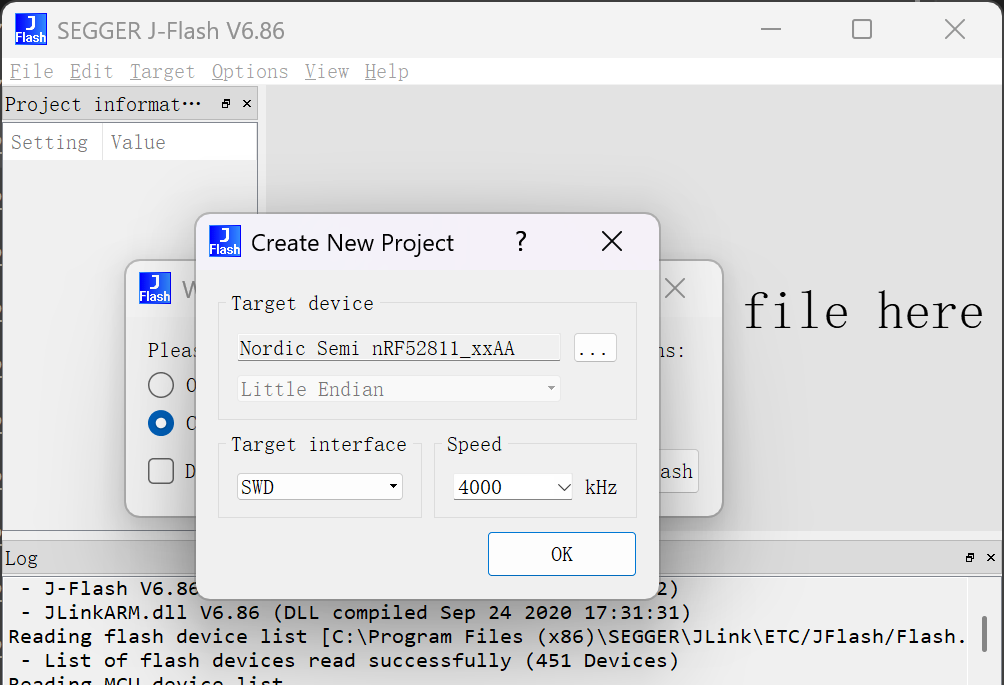Click the Nordic Semi nRF52811_xxAA device field
Screen dimensions: 1004x685
pyautogui.click(x=398, y=348)
